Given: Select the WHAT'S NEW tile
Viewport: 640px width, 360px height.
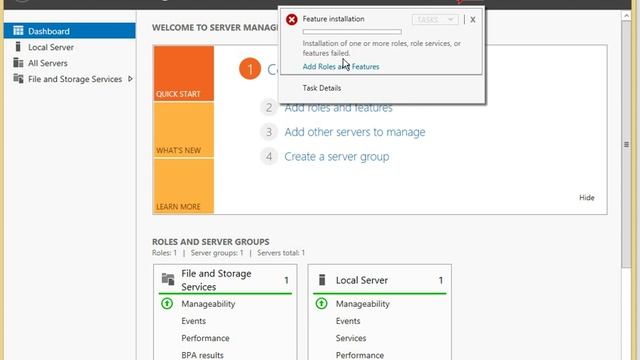Looking at the screenshot, I should pyautogui.click(x=184, y=130).
